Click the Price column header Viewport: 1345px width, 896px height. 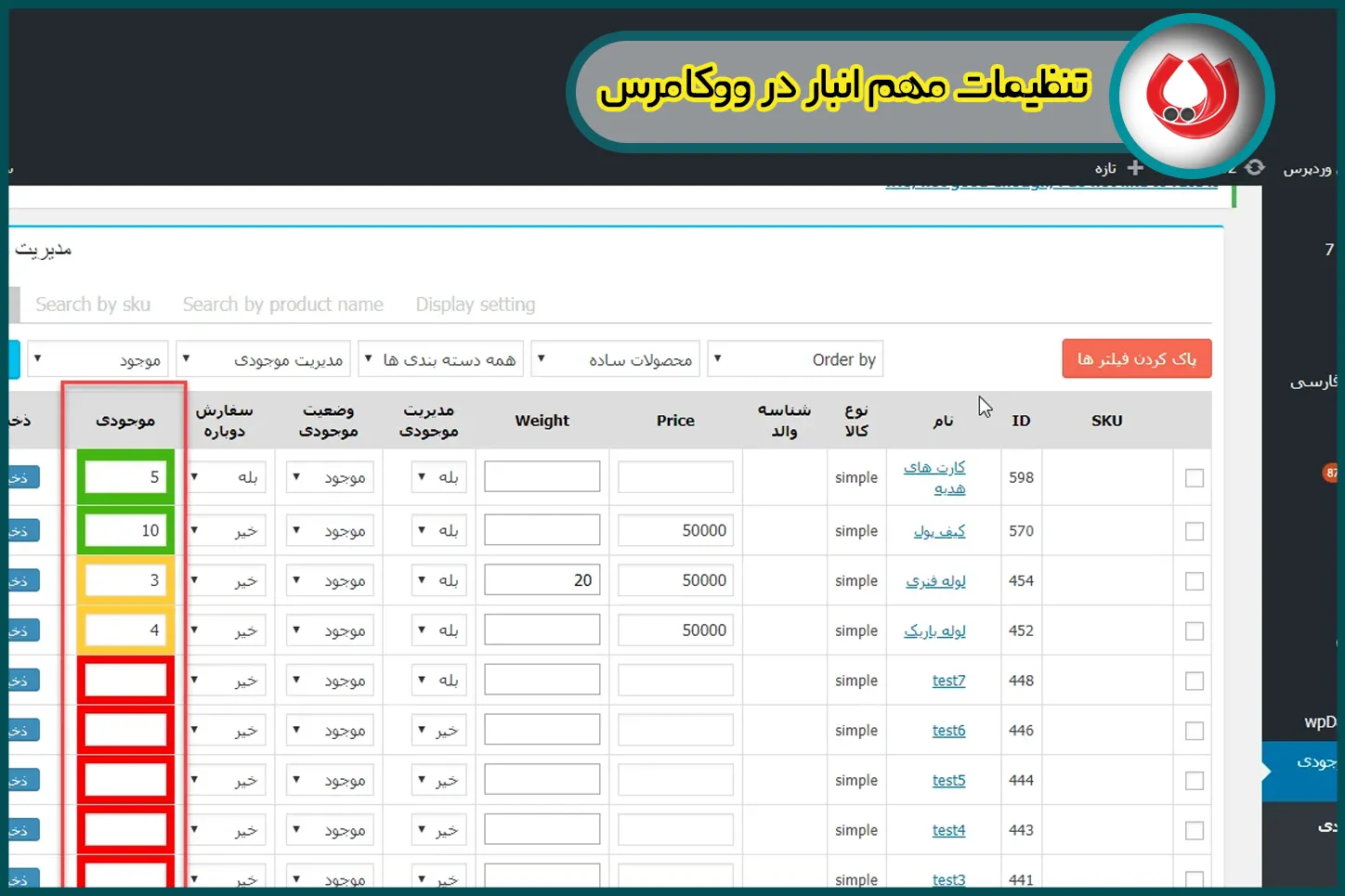pyautogui.click(x=675, y=421)
